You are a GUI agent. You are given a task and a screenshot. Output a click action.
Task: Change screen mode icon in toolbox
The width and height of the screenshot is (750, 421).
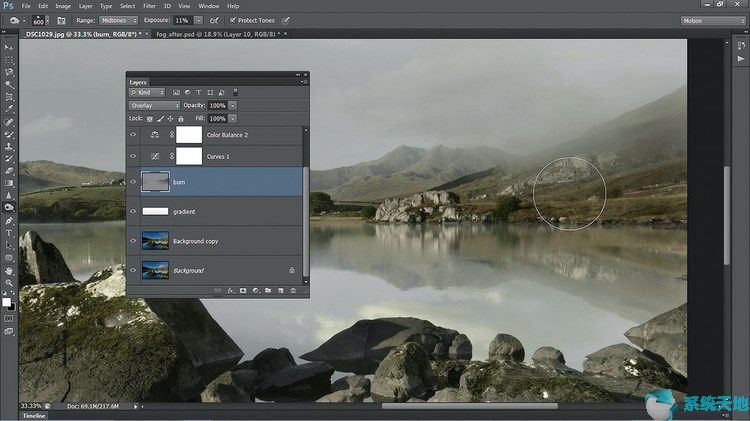(x=9, y=331)
